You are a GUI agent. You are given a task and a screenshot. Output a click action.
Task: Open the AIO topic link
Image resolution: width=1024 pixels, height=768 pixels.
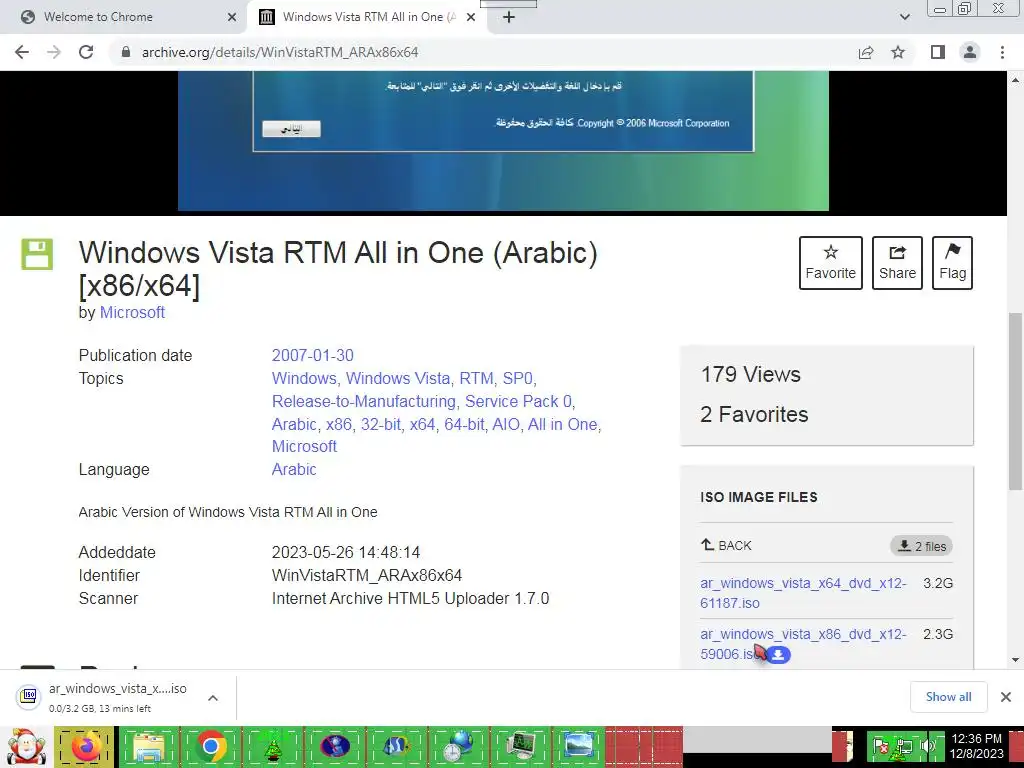coord(506,424)
